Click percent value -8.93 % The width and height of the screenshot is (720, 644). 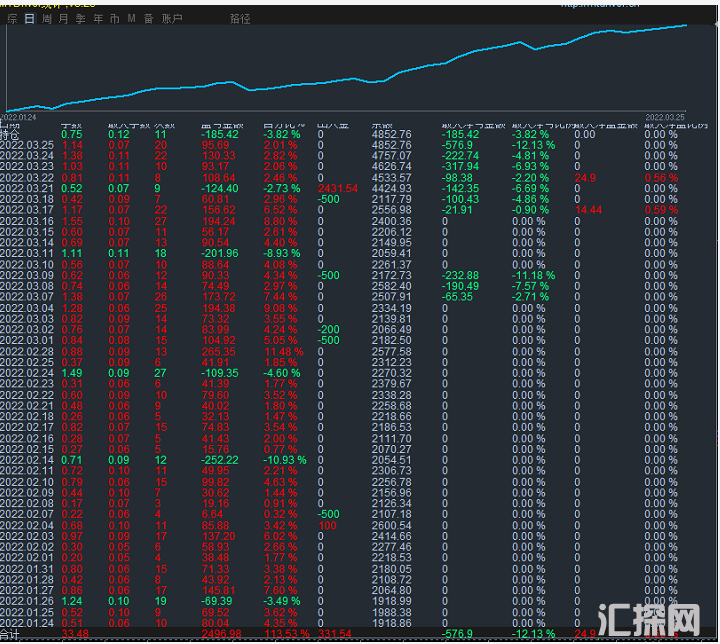[281, 254]
